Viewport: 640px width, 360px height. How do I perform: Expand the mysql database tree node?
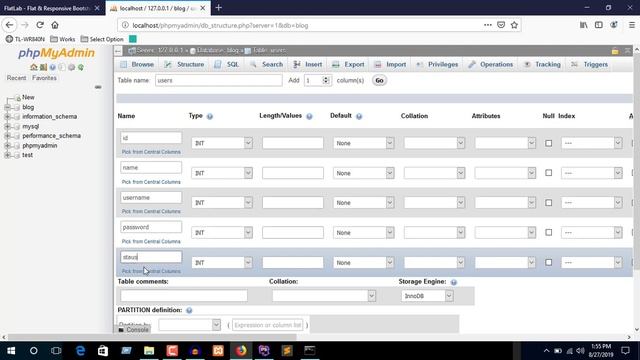coord(7,126)
